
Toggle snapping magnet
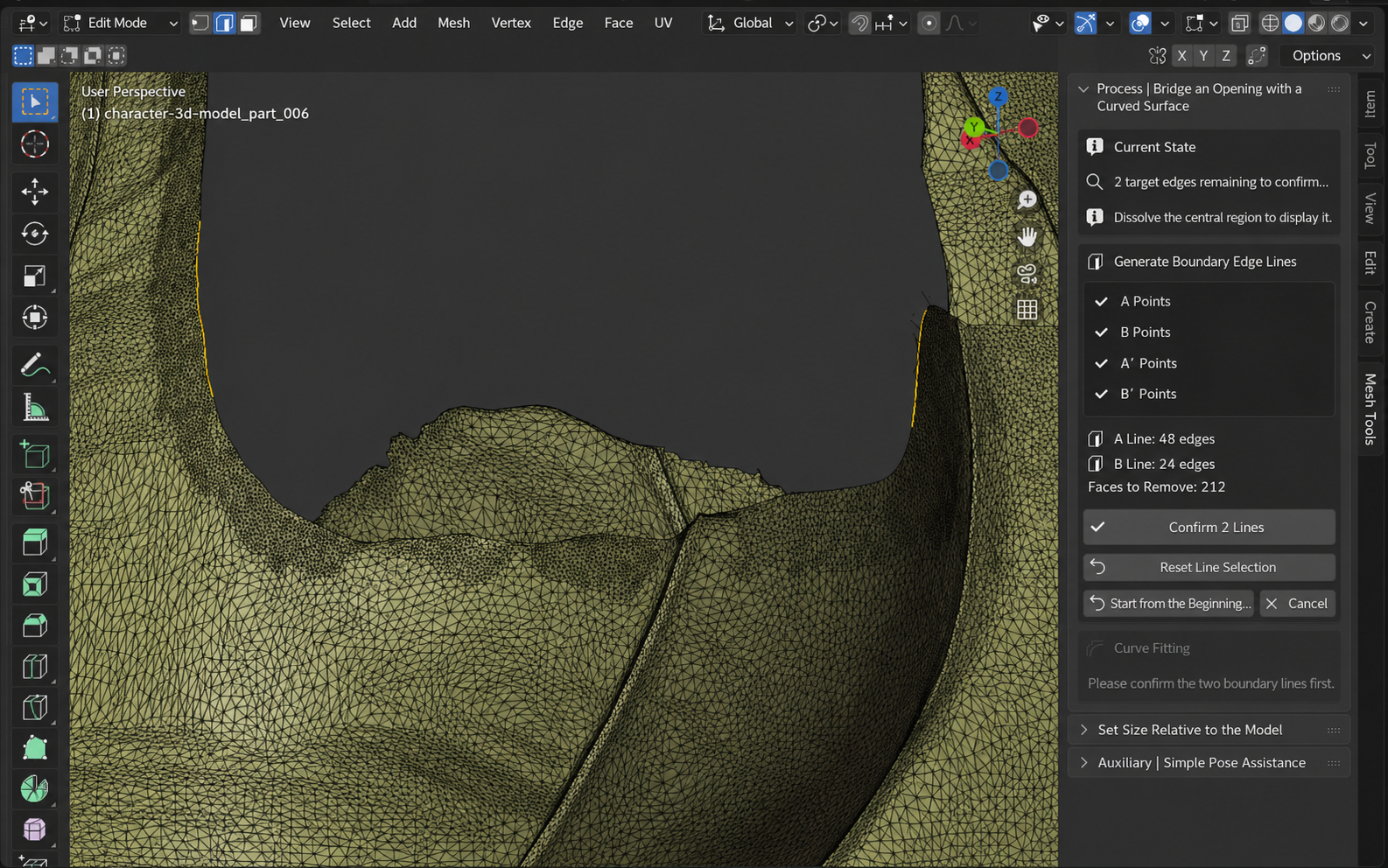860,24
